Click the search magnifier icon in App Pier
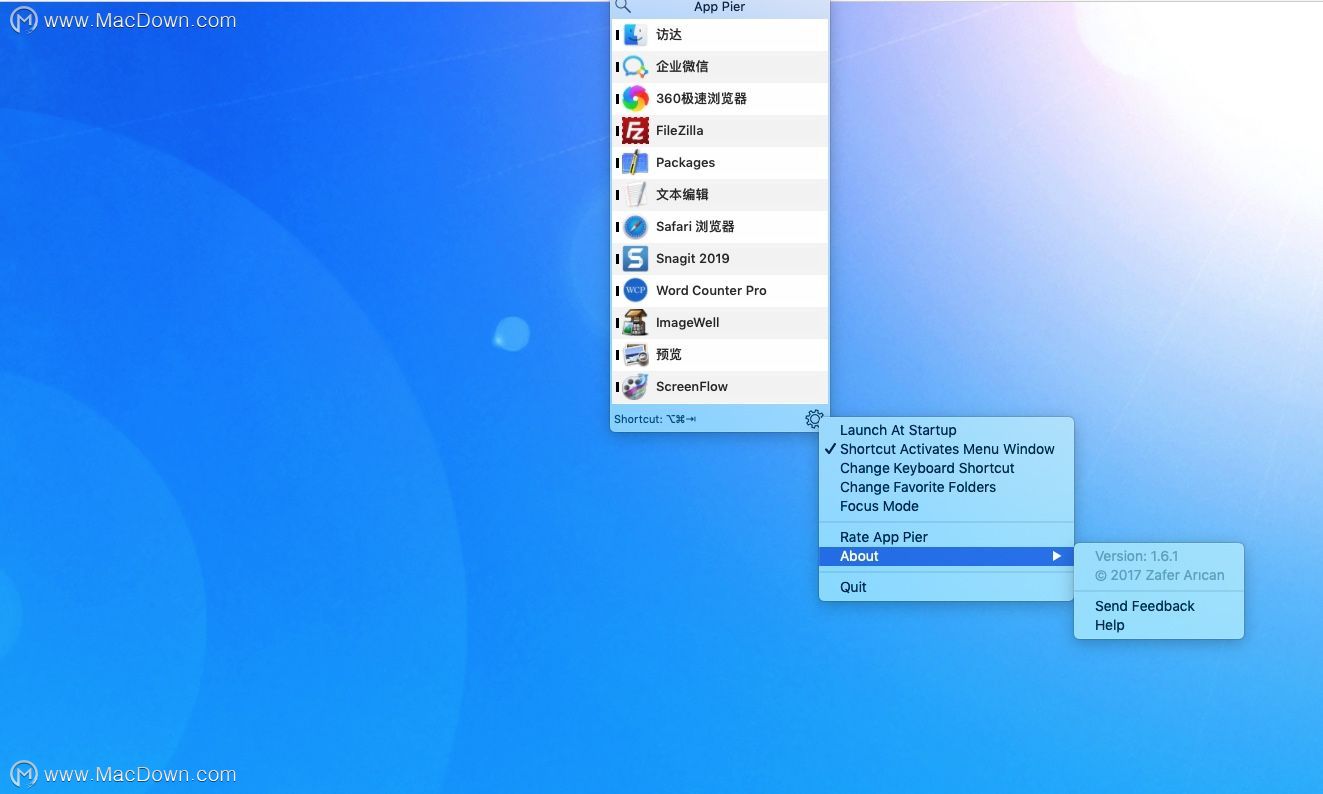Screen dimensions: 1323x794 click(623, 6)
